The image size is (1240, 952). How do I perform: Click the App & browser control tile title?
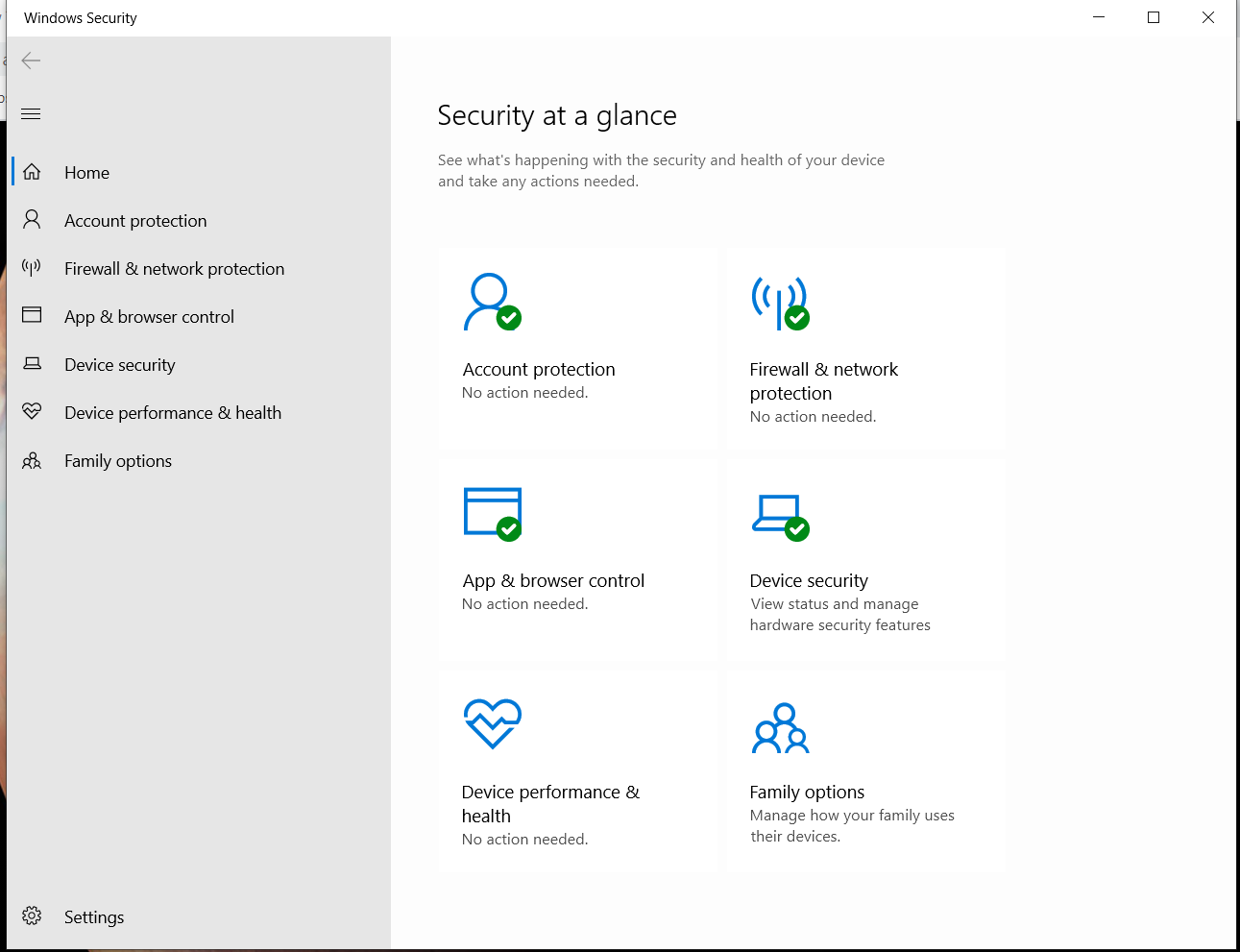coord(553,581)
